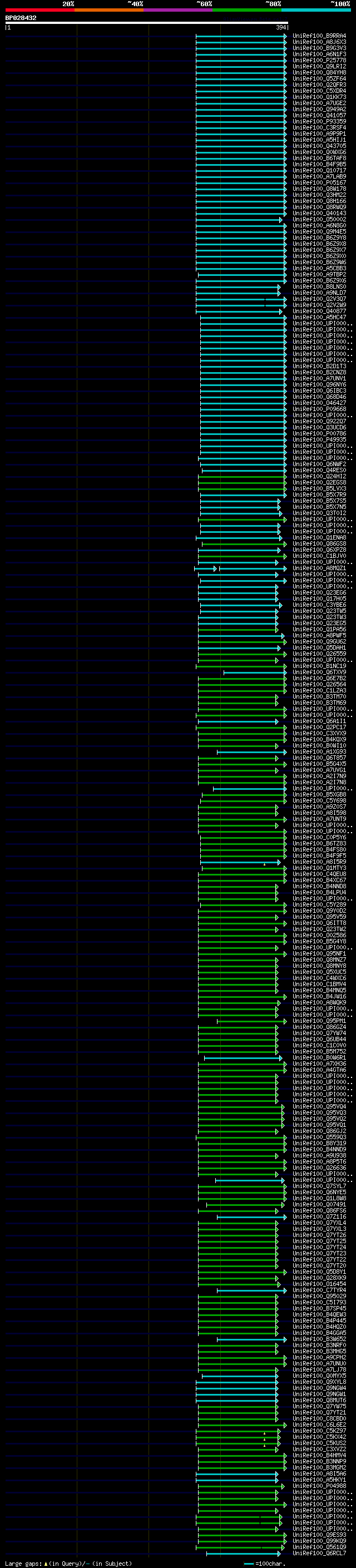Select label UniRef100_A9TBP2

[x=319, y=275]
